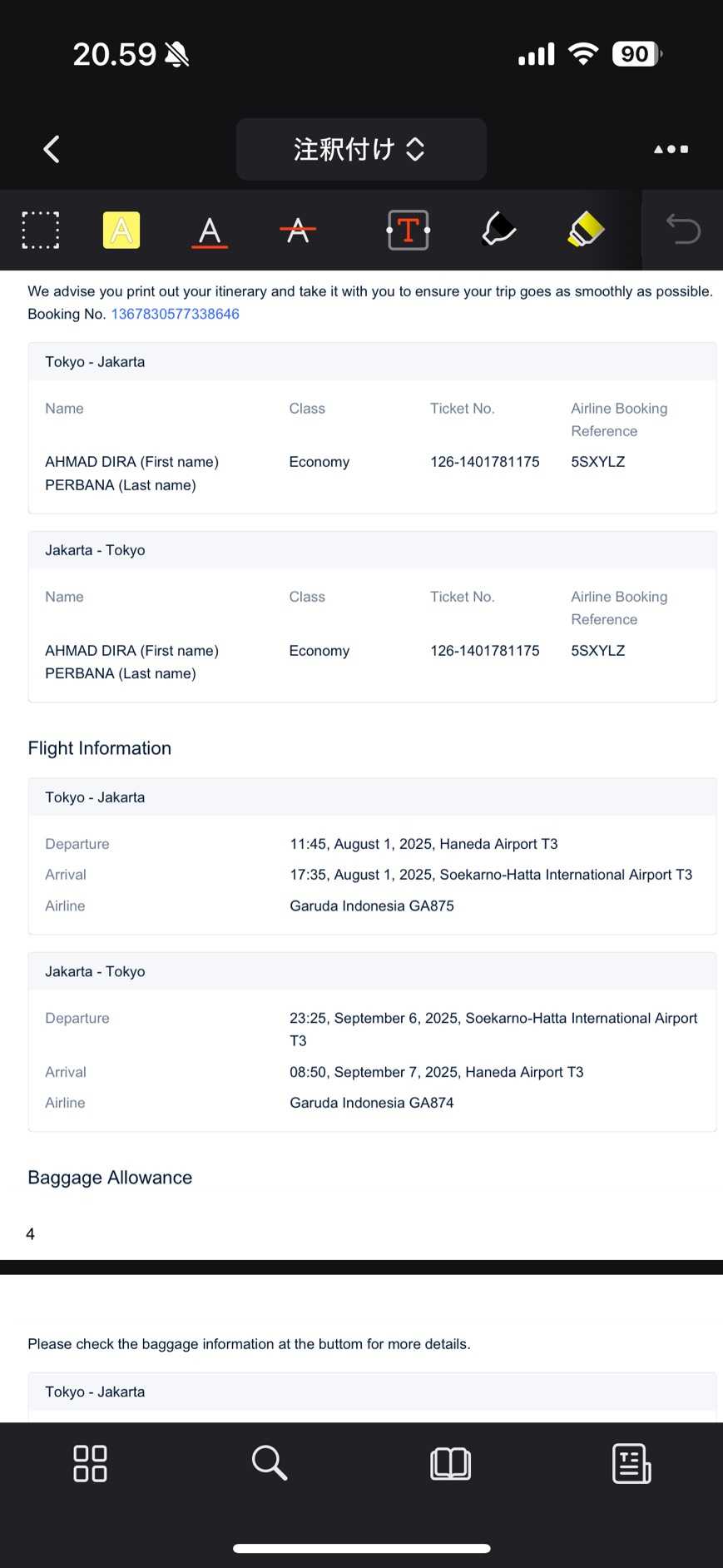Open booking number 1367830577338646 link
The width and height of the screenshot is (723, 1568).
tap(176, 314)
